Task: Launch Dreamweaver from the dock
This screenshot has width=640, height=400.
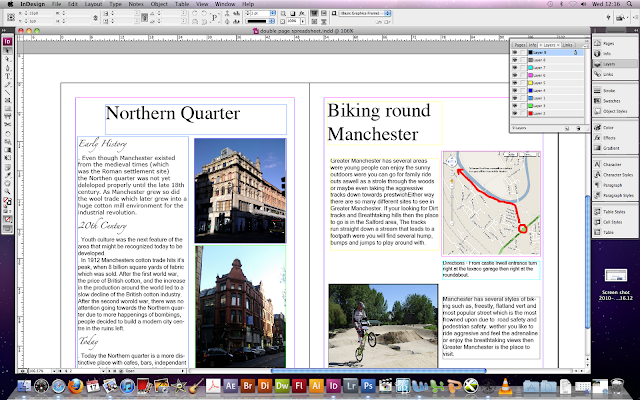Action: [282, 386]
